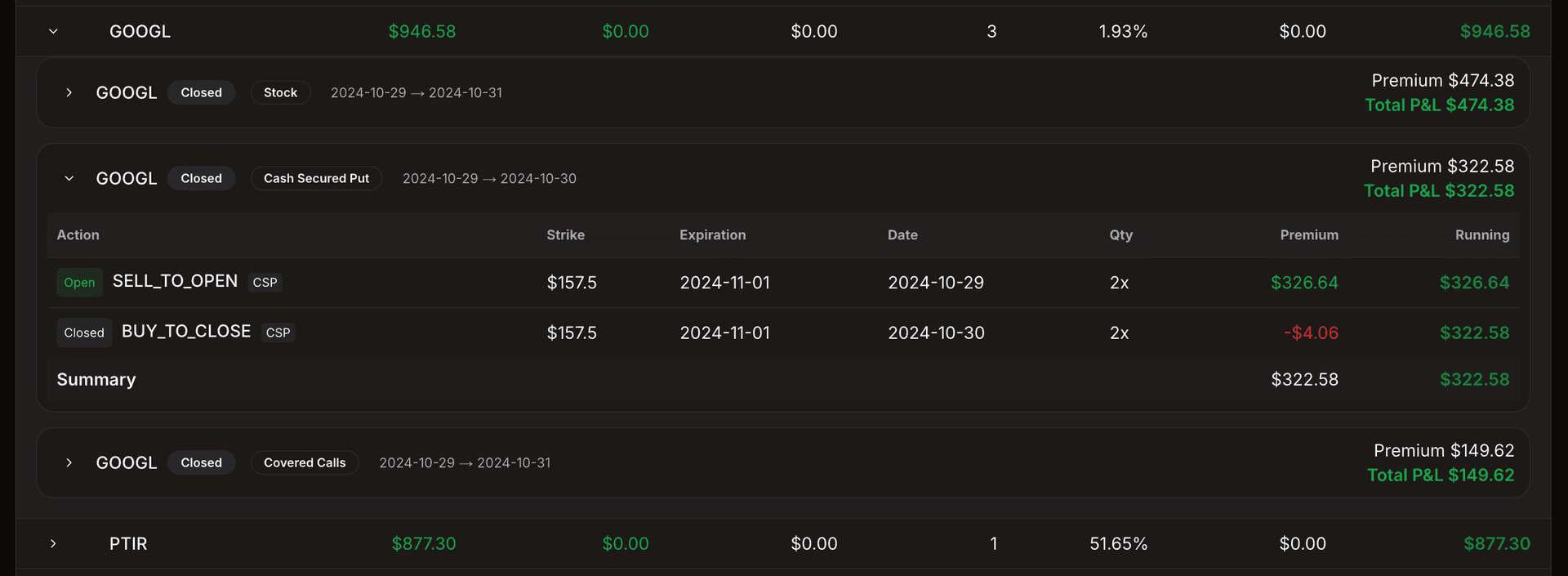Expand the PTIR ticker row
Screen dimensions: 1568x576
tap(52, 543)
